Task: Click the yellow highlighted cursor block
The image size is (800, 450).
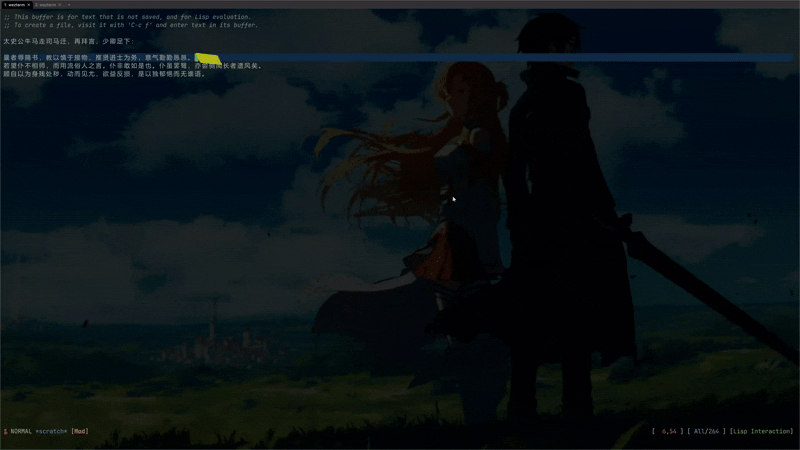Action: pyautogui.click(x=206, y=58)
